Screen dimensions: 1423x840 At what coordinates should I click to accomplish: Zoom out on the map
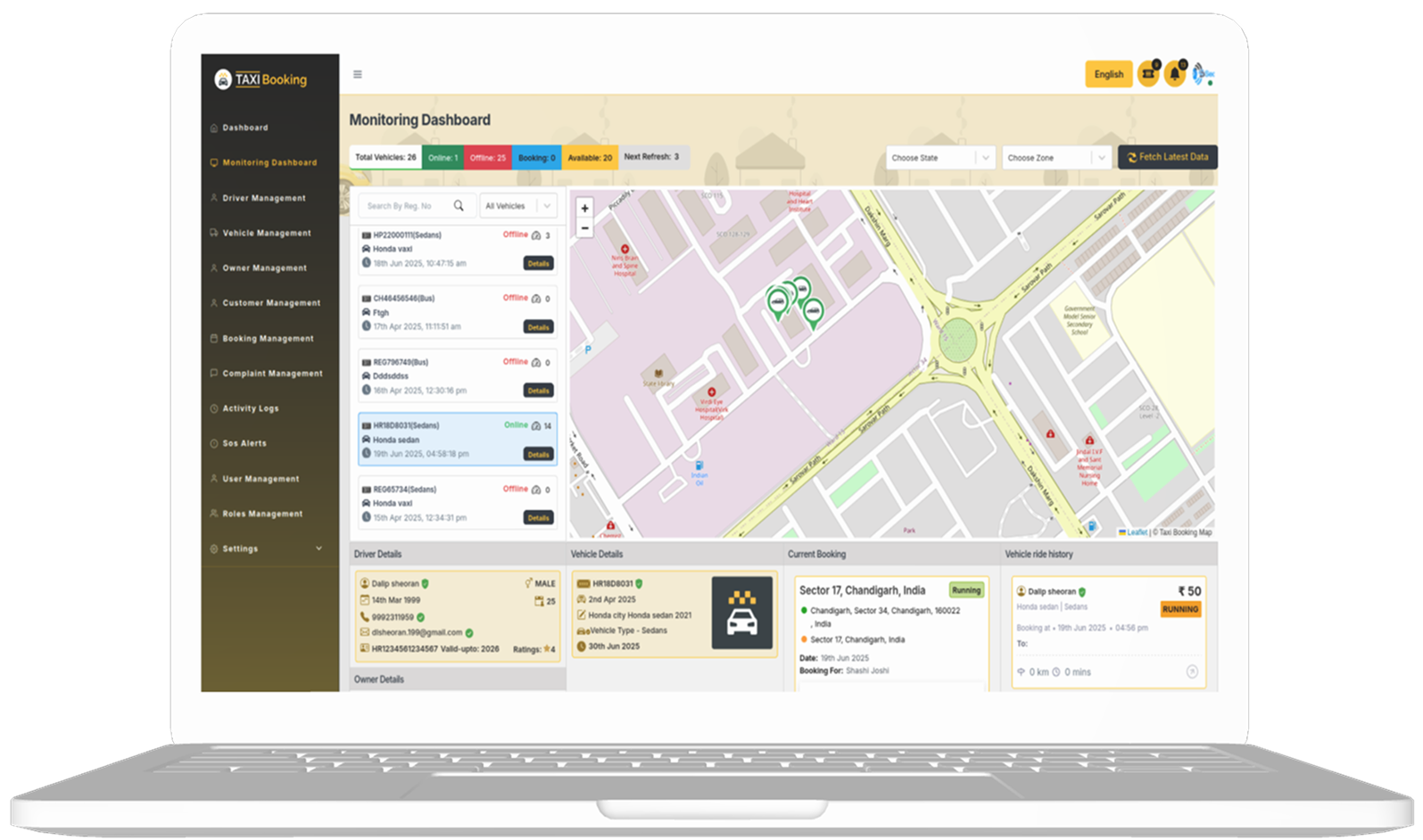click(585, 228)
